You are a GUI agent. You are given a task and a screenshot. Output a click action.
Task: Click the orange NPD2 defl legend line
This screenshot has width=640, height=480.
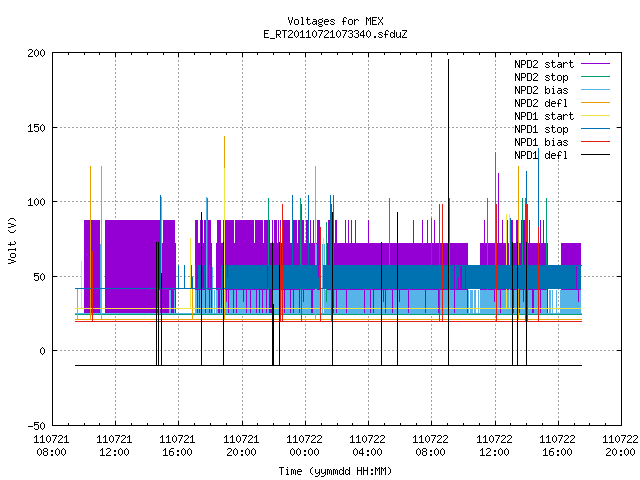click(x=596, y=102)
